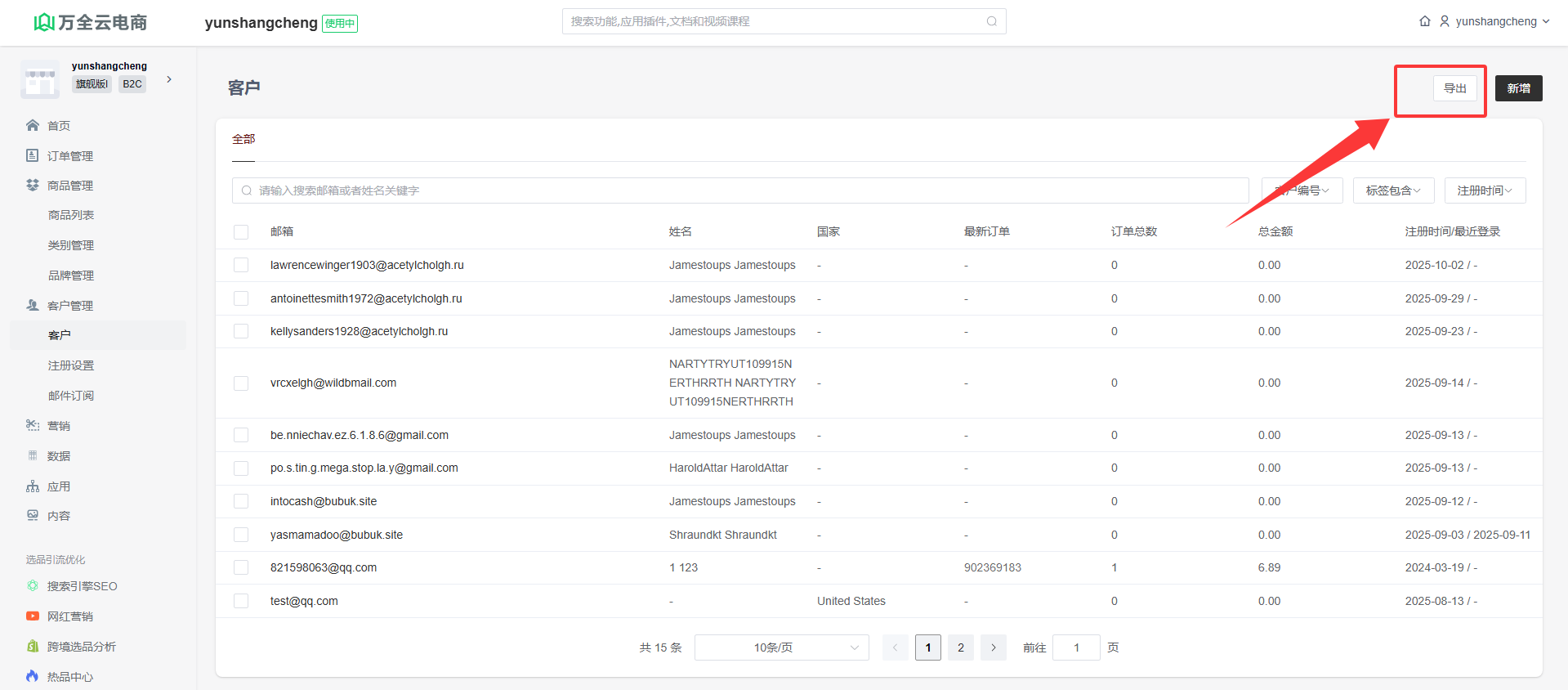The image size is (1568, 690).
Task: Open the 应用 apps icon
Action: (33, 486)
